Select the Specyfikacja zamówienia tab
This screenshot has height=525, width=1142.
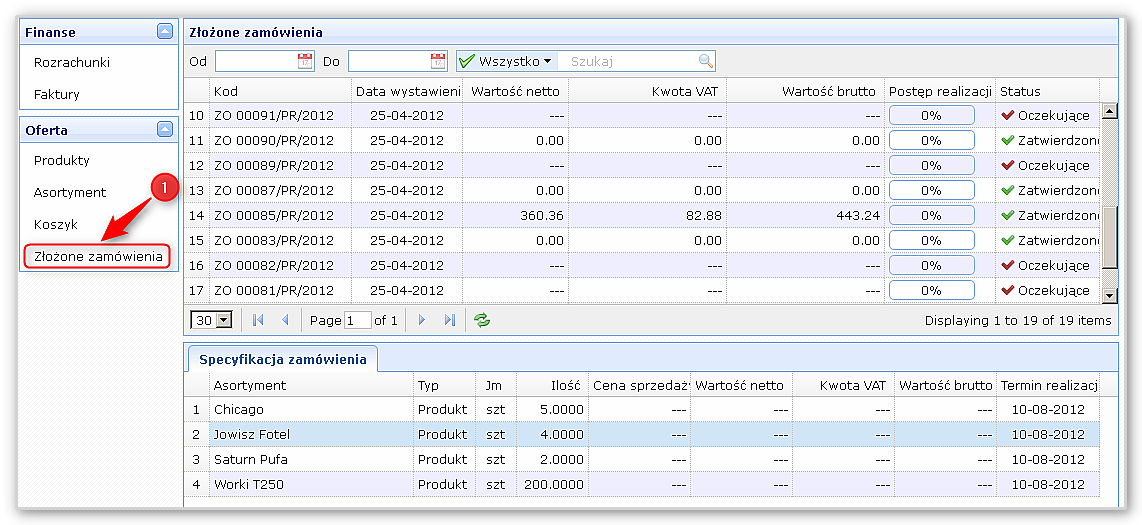point(282,359)
